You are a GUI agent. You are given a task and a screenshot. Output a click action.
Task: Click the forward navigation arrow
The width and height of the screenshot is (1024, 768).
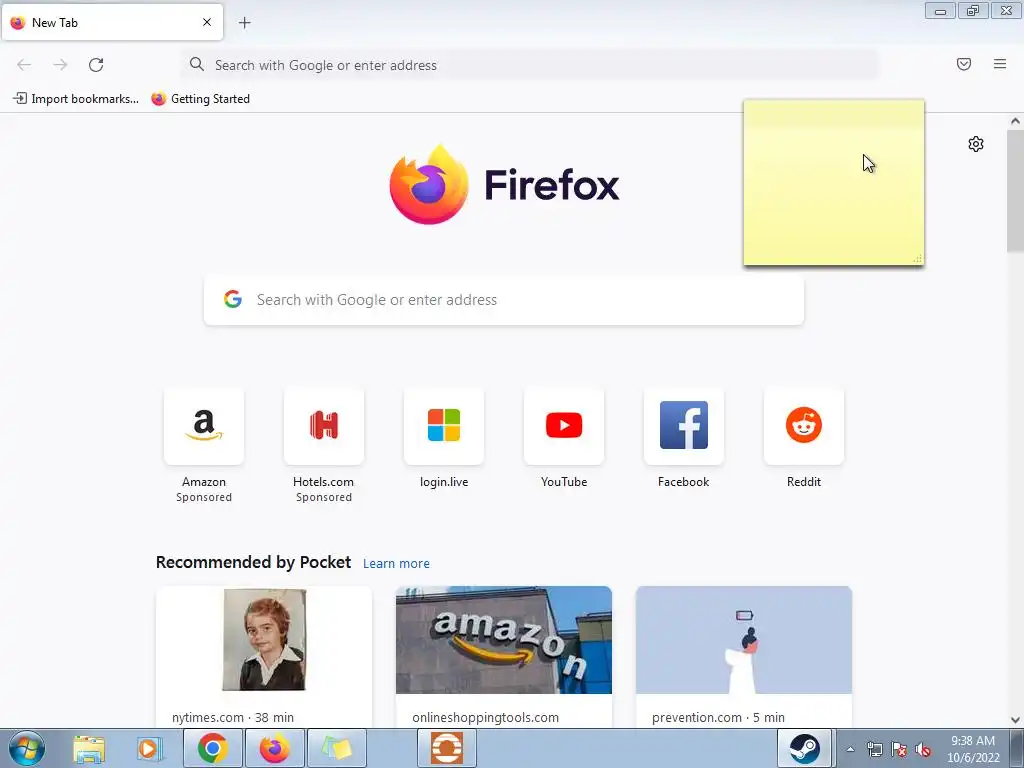coord(60,65)
